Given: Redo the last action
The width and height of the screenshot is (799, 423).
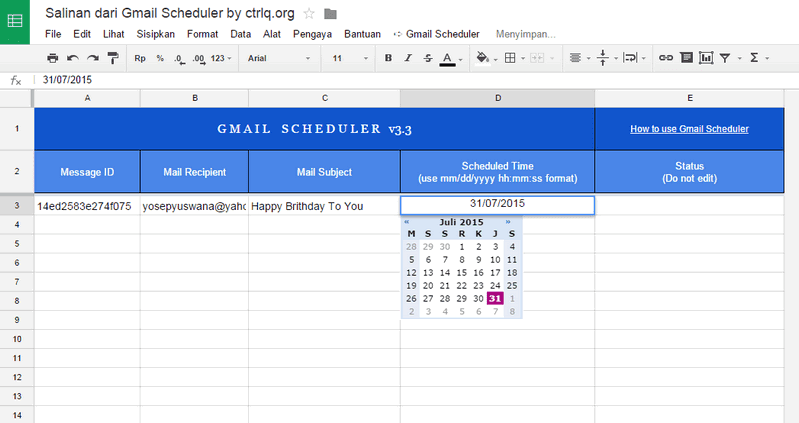Looking at the screenshot, I should pyautogui.click(x=93, y=58).
